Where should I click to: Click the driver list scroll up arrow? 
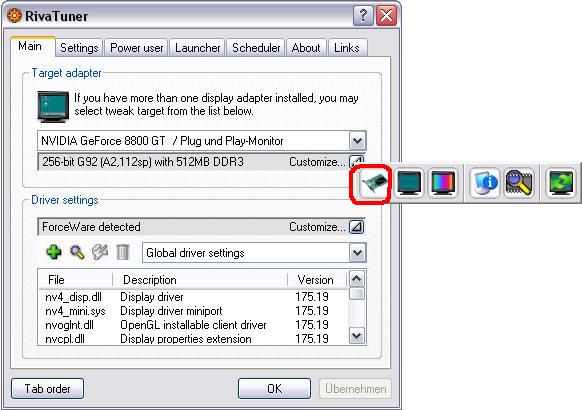pyautogui.click(x=357, y=279)
